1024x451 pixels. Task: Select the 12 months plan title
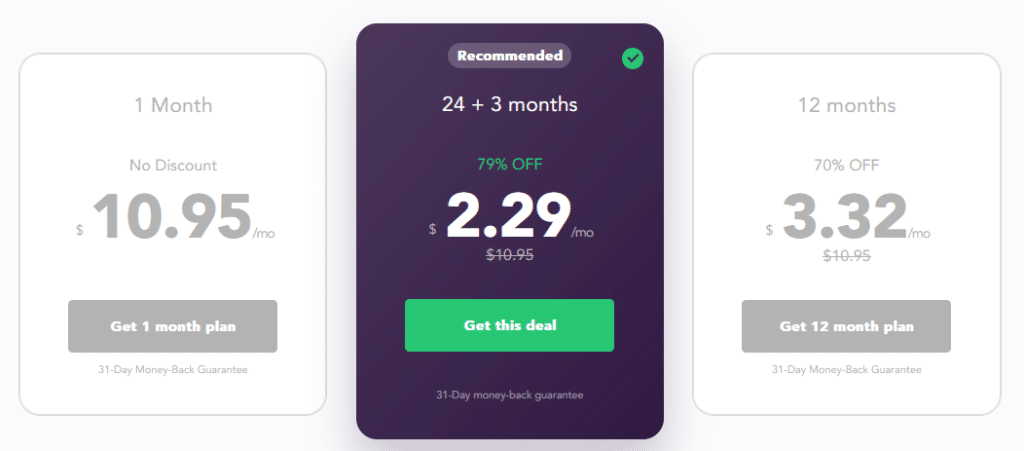[x=846, y=105]
